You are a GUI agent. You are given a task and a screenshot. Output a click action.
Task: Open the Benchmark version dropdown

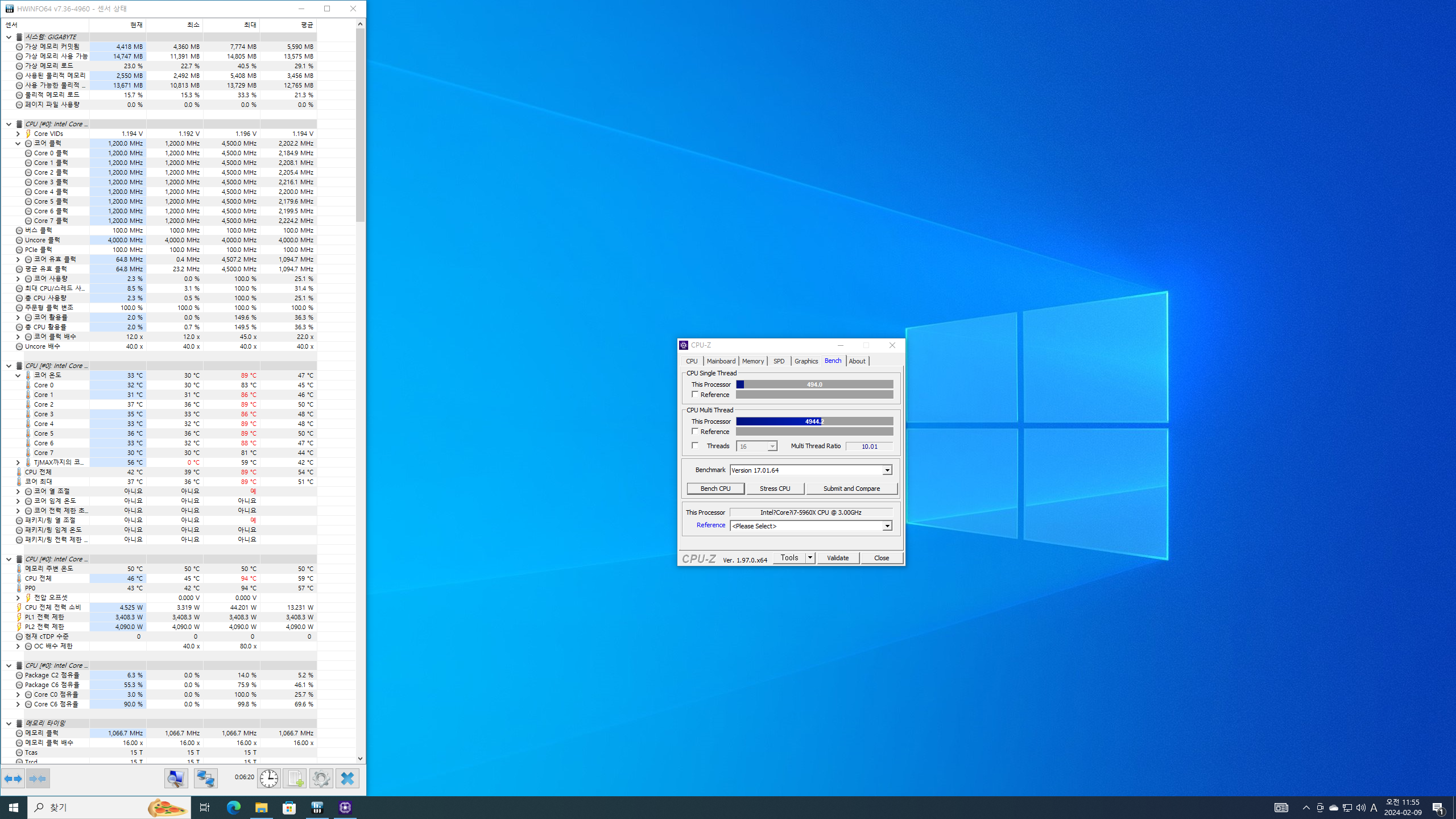click(x=887, y=470)
